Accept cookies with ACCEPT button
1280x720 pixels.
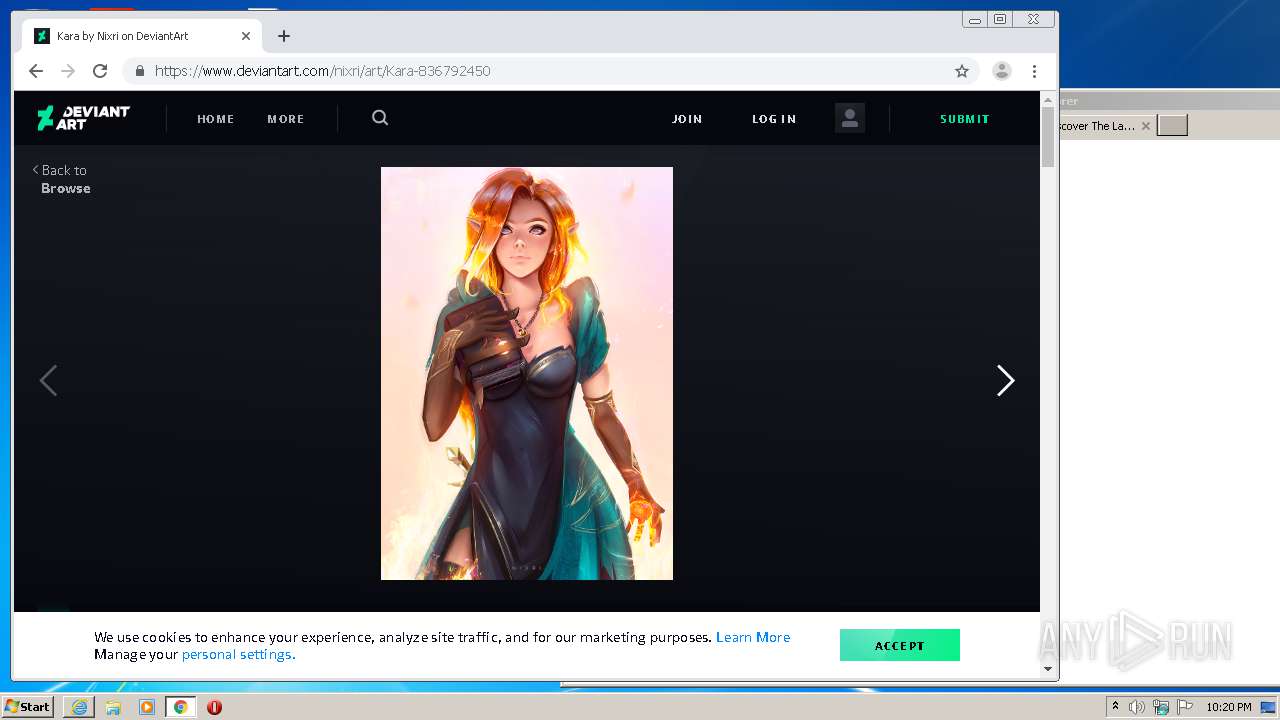coord(900,645)
